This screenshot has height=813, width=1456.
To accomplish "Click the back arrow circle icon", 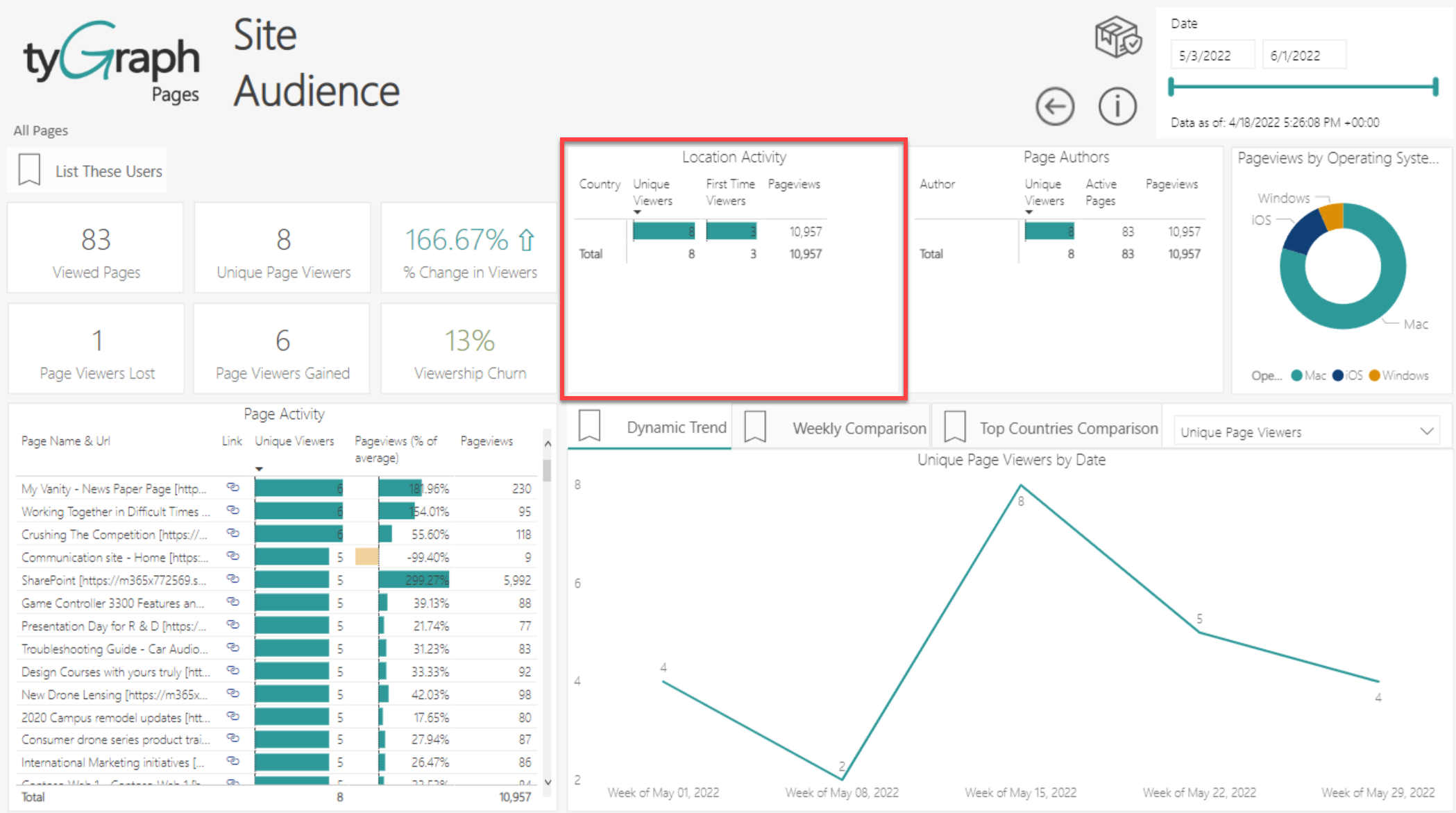I will click(1054, 107).
